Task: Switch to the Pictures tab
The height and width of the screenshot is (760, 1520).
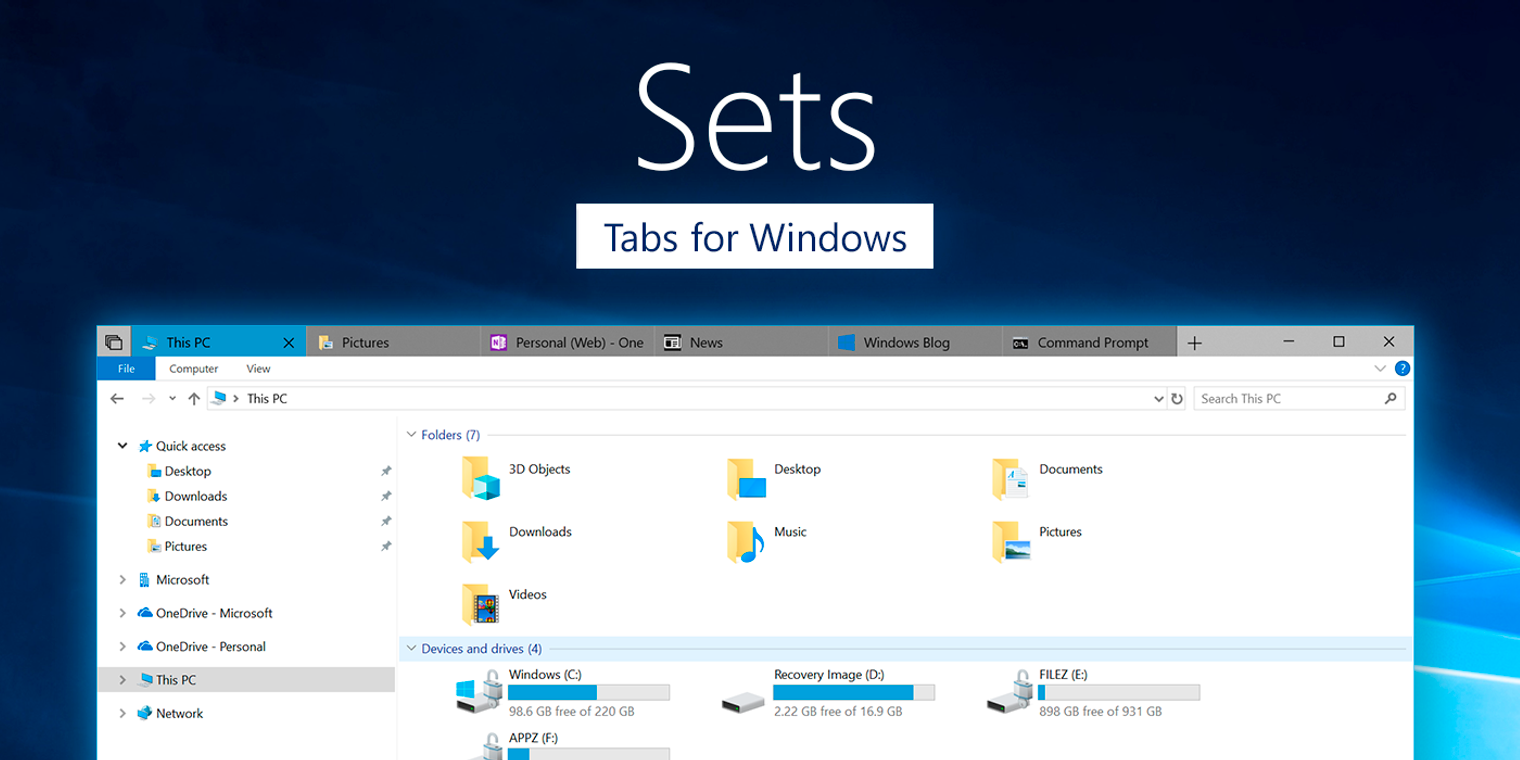Action: click(x=392, y=342)
